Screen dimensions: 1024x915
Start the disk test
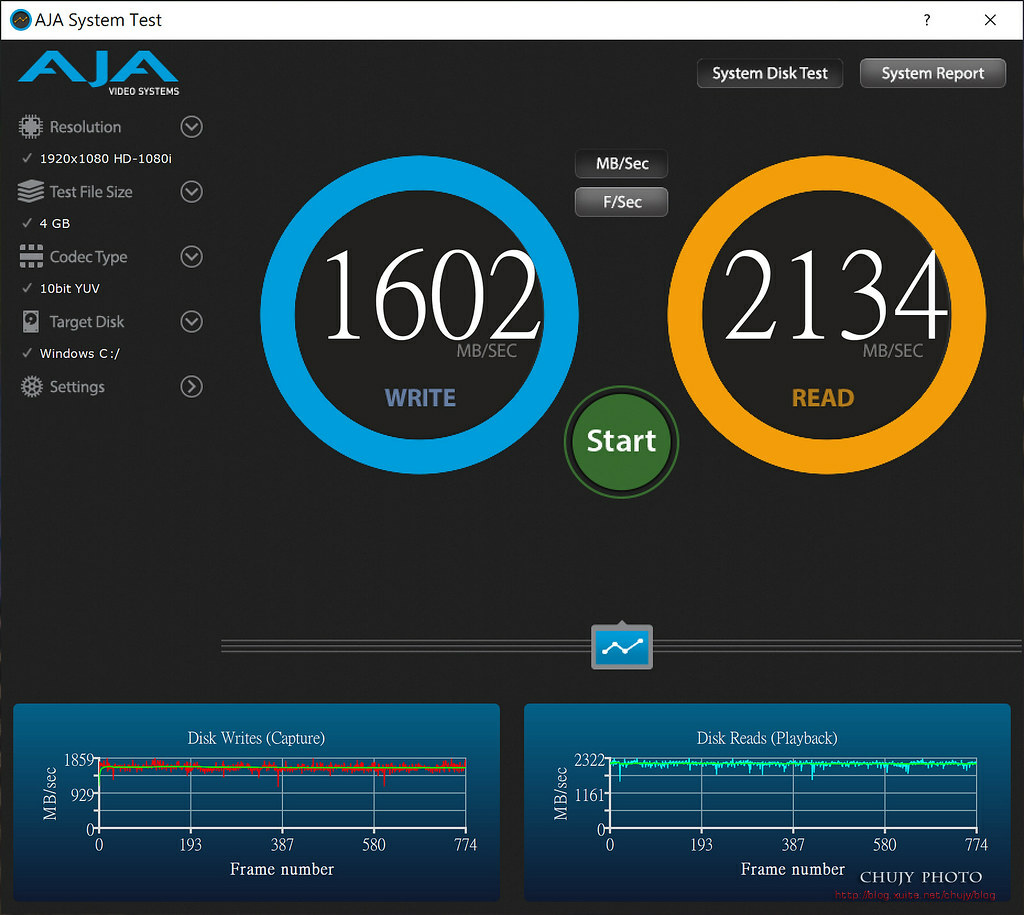[x=622, y=441]
